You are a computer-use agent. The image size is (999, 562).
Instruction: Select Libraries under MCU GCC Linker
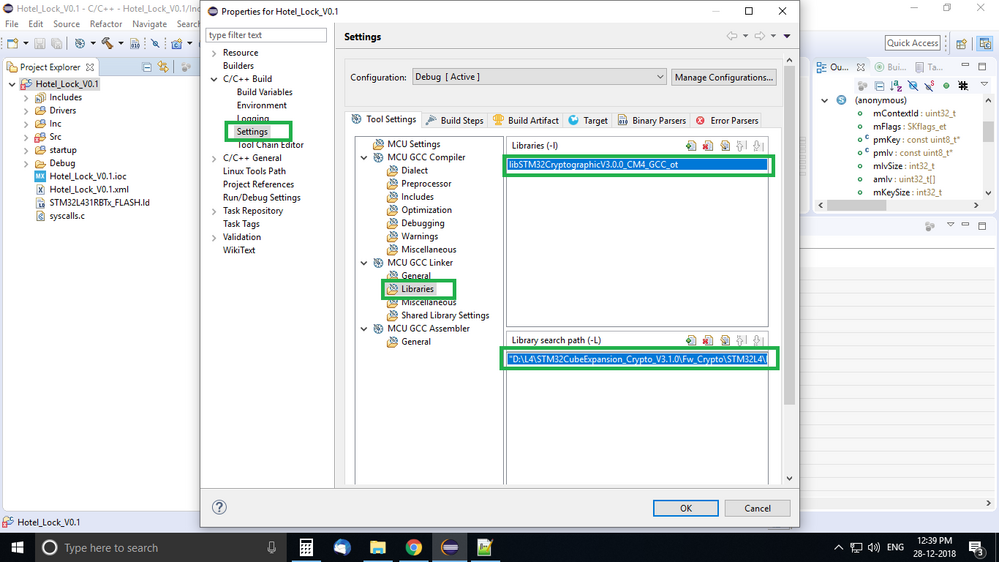pyautogui.click(x=417, y=289)
